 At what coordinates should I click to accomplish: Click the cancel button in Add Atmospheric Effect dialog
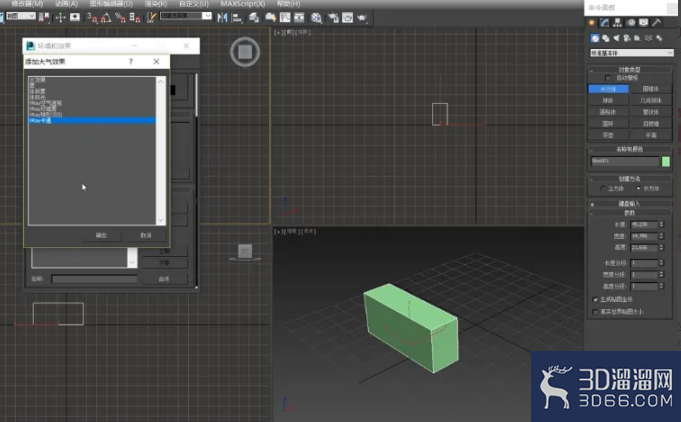tap(146, 235)
